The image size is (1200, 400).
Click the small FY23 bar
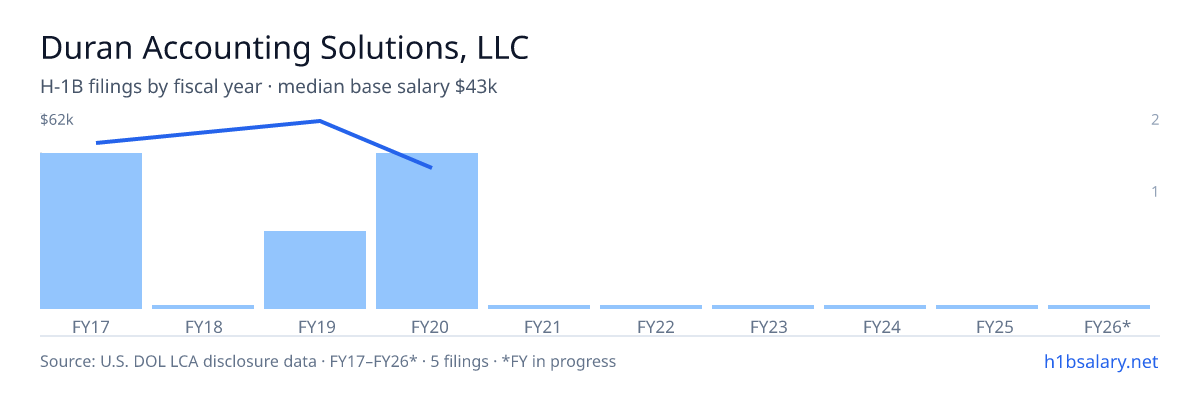click(x=763, y=307)
